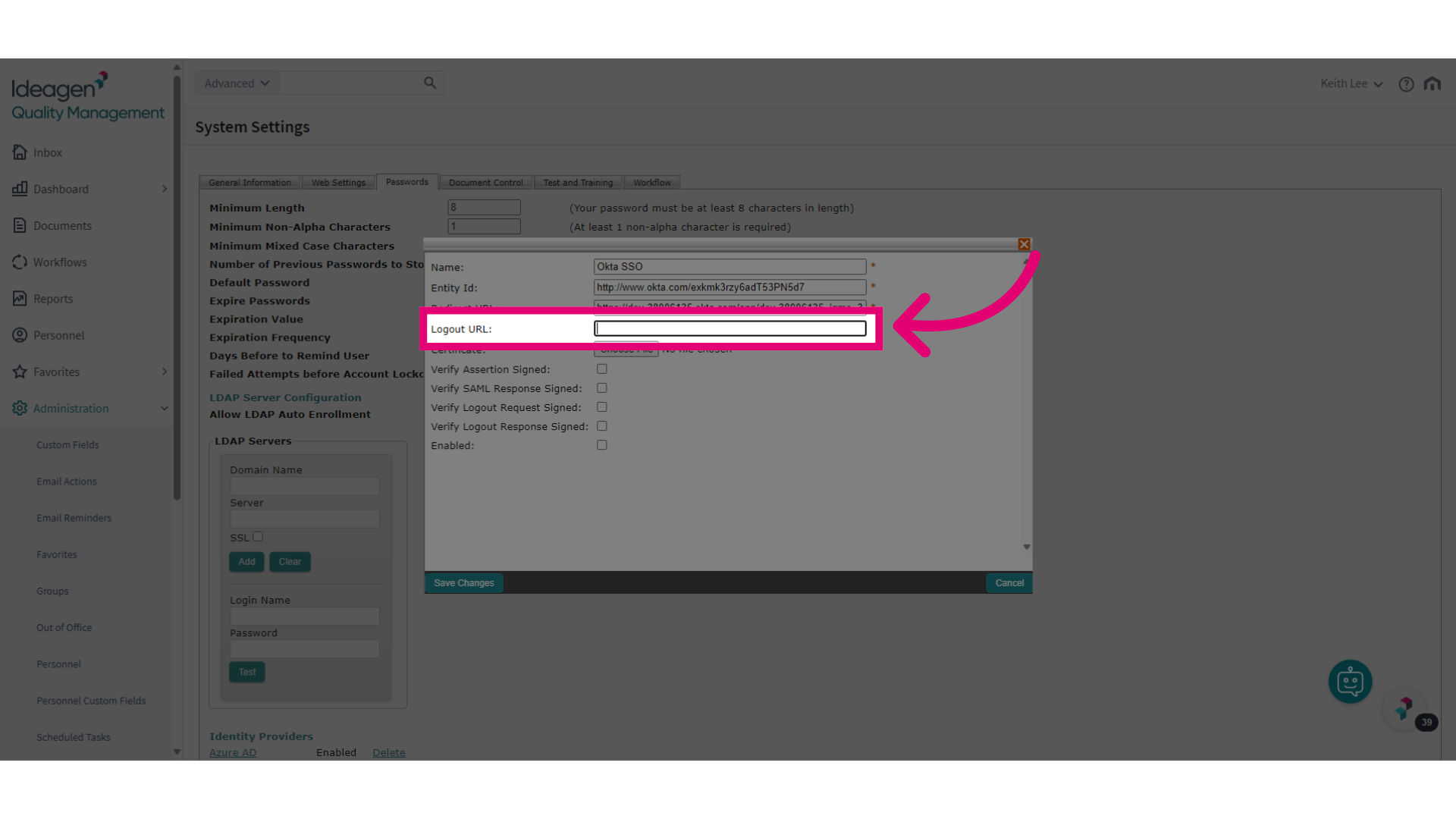
Task: Open Scheduled Tasks admin item
Action: click(x=73, y=737)
